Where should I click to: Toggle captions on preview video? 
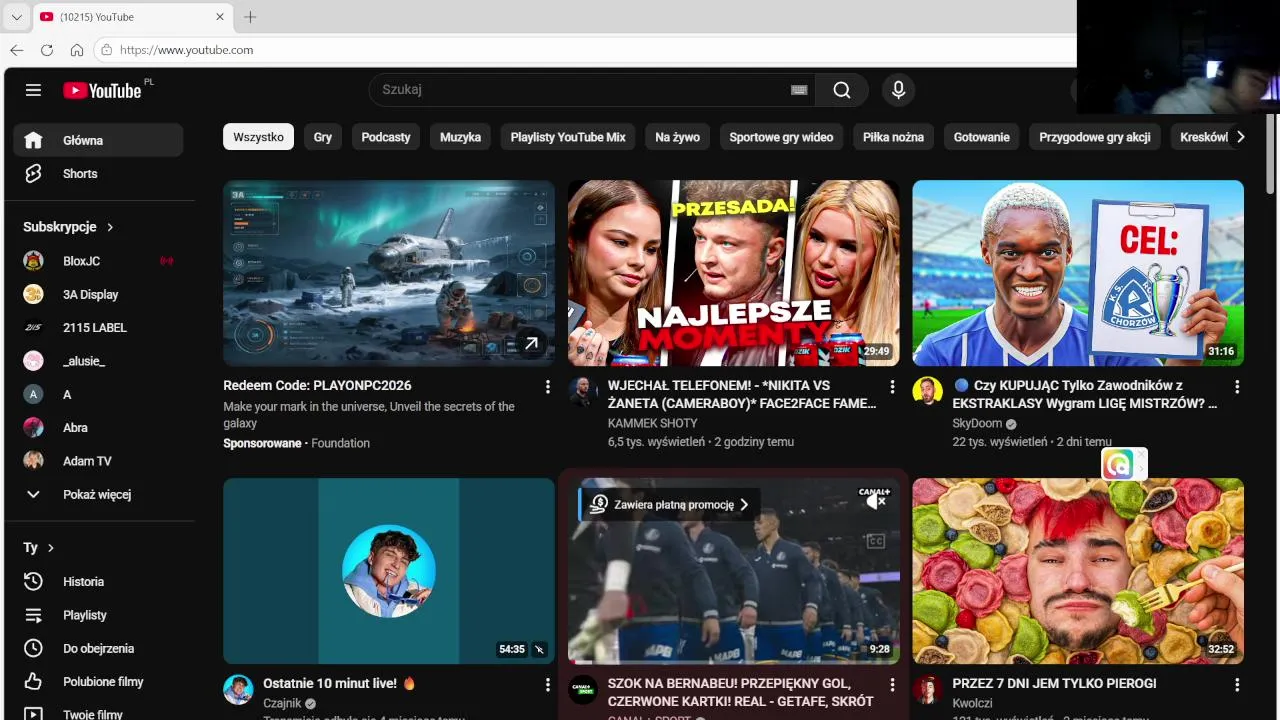pyautogui.click(x=876, y=541)
